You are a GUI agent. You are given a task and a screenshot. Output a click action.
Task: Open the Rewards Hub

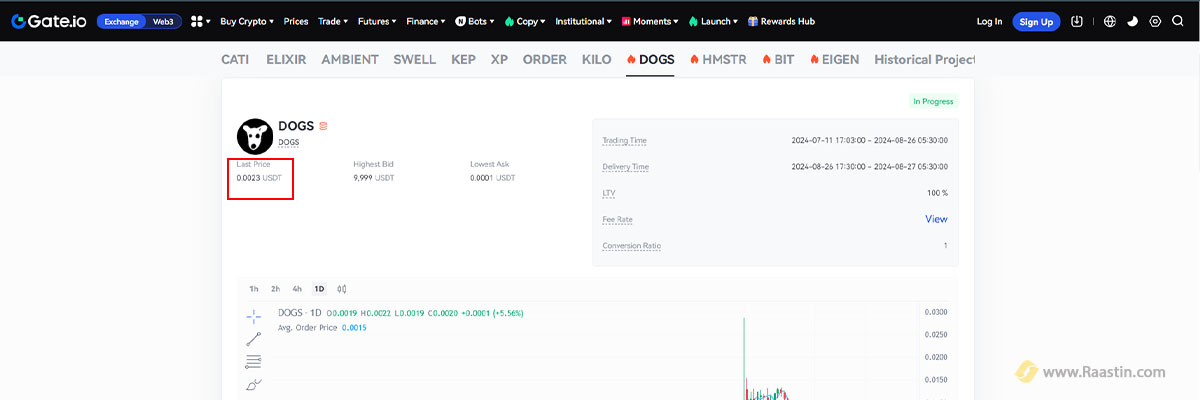(781, 21)
